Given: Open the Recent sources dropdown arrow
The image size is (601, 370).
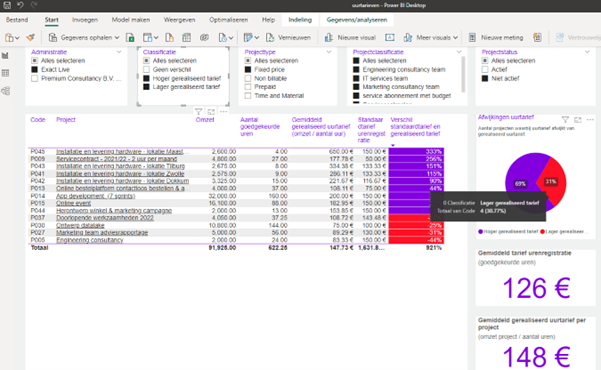Looking at the screenshot, I should tap(231, 38).
